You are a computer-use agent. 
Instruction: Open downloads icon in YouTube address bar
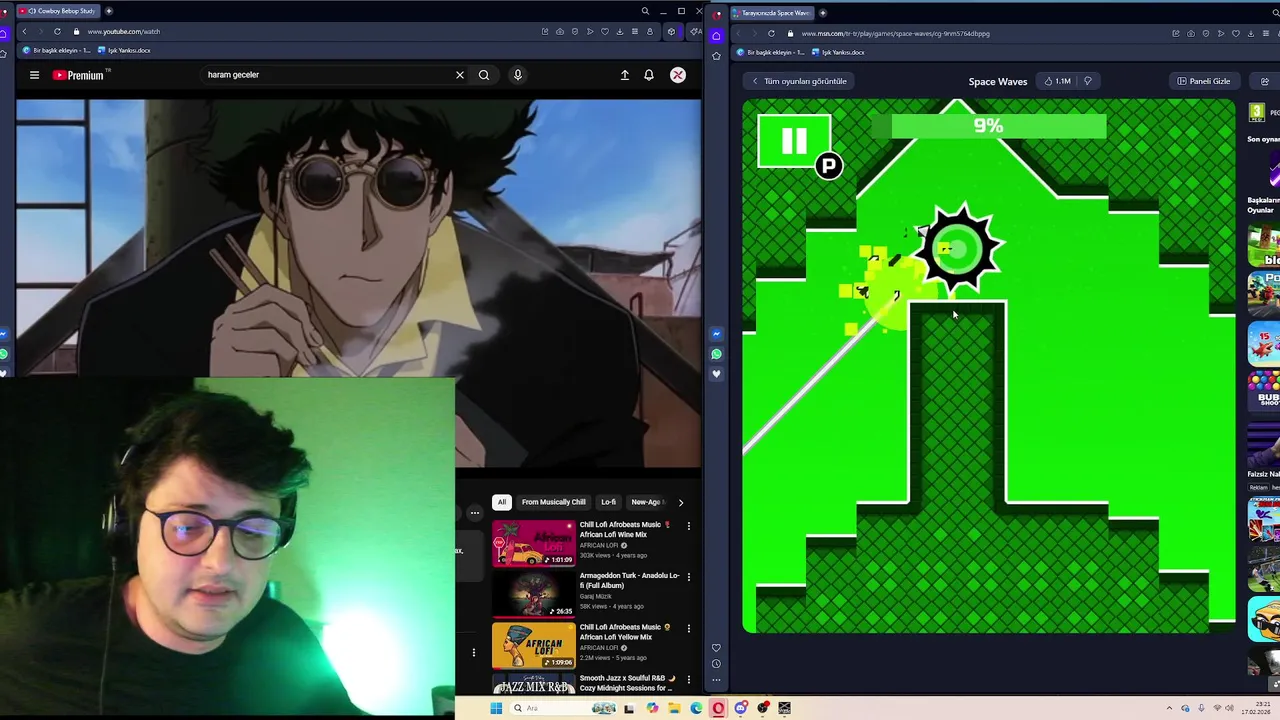619,31
